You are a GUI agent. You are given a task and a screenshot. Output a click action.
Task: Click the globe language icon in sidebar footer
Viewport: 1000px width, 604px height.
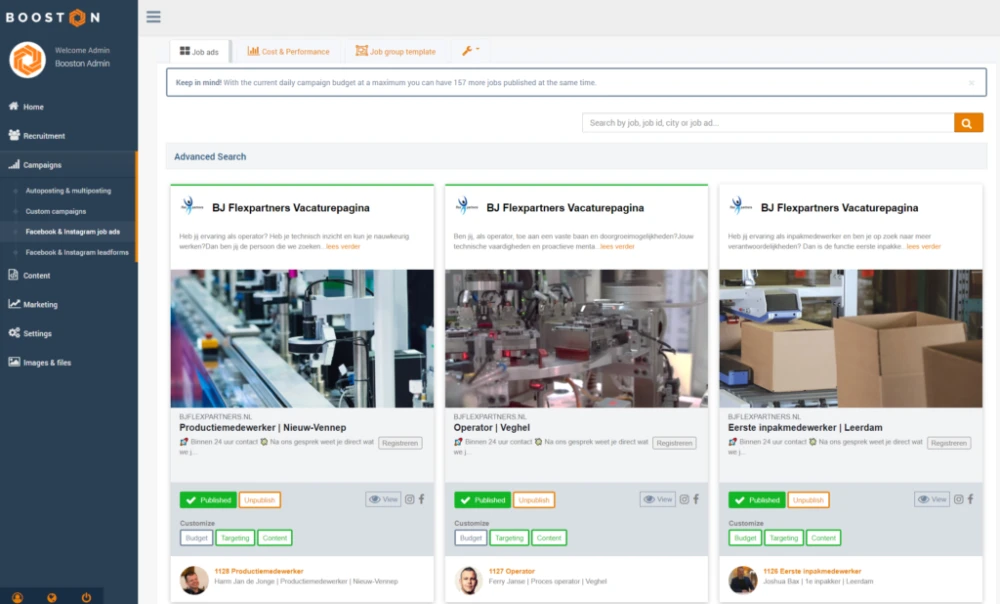[51, 597]
